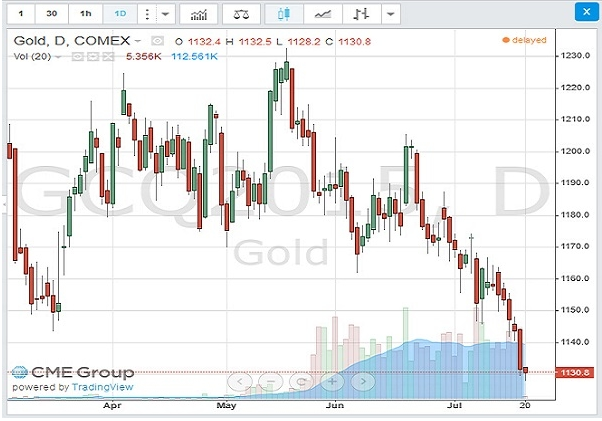Select the bars chart style icon
The image size is (602, 421).
(361, 14)
